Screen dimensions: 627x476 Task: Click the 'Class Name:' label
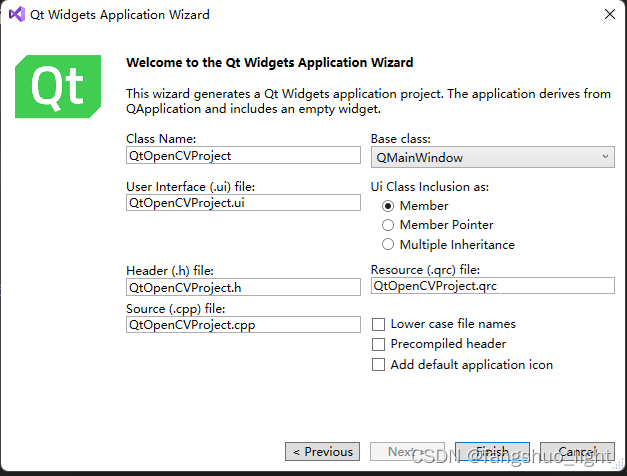point(161,139)
